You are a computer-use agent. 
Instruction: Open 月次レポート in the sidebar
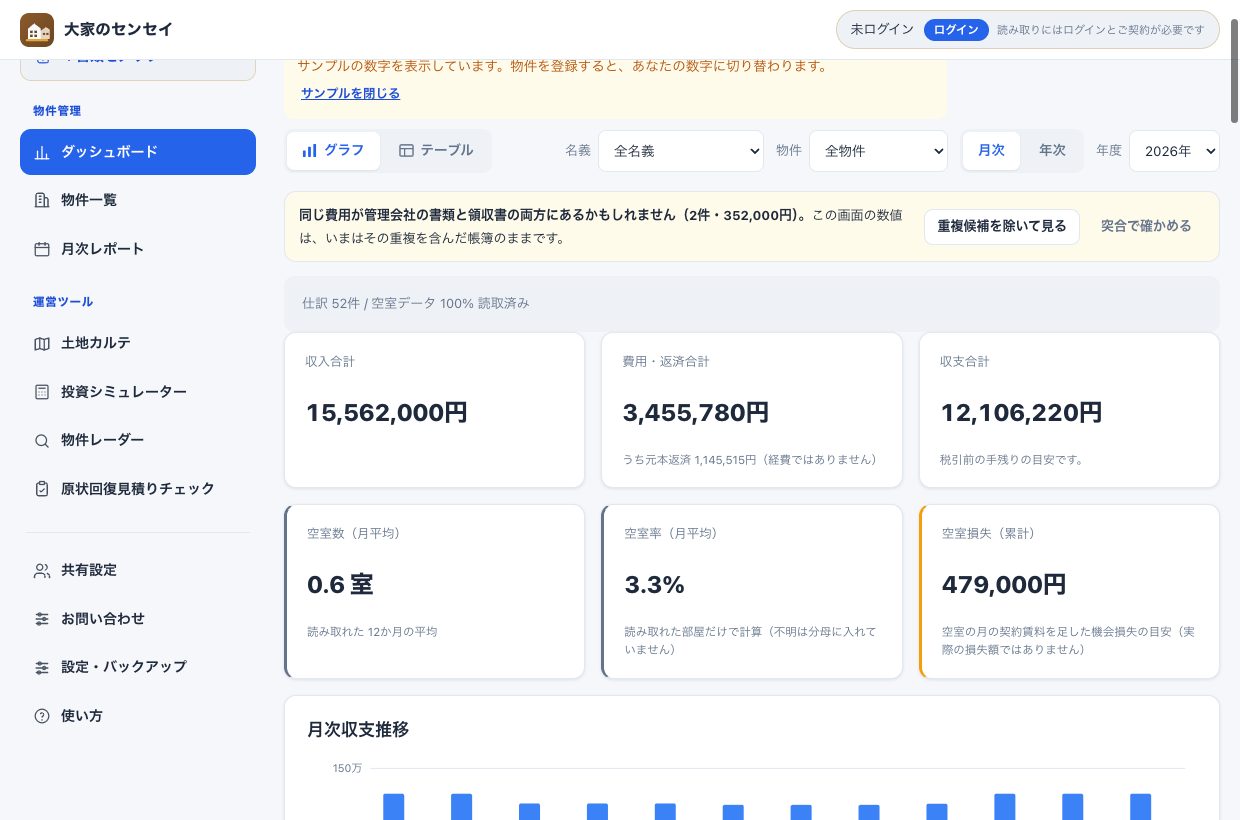pyautogui.click(x=138, y=249)
